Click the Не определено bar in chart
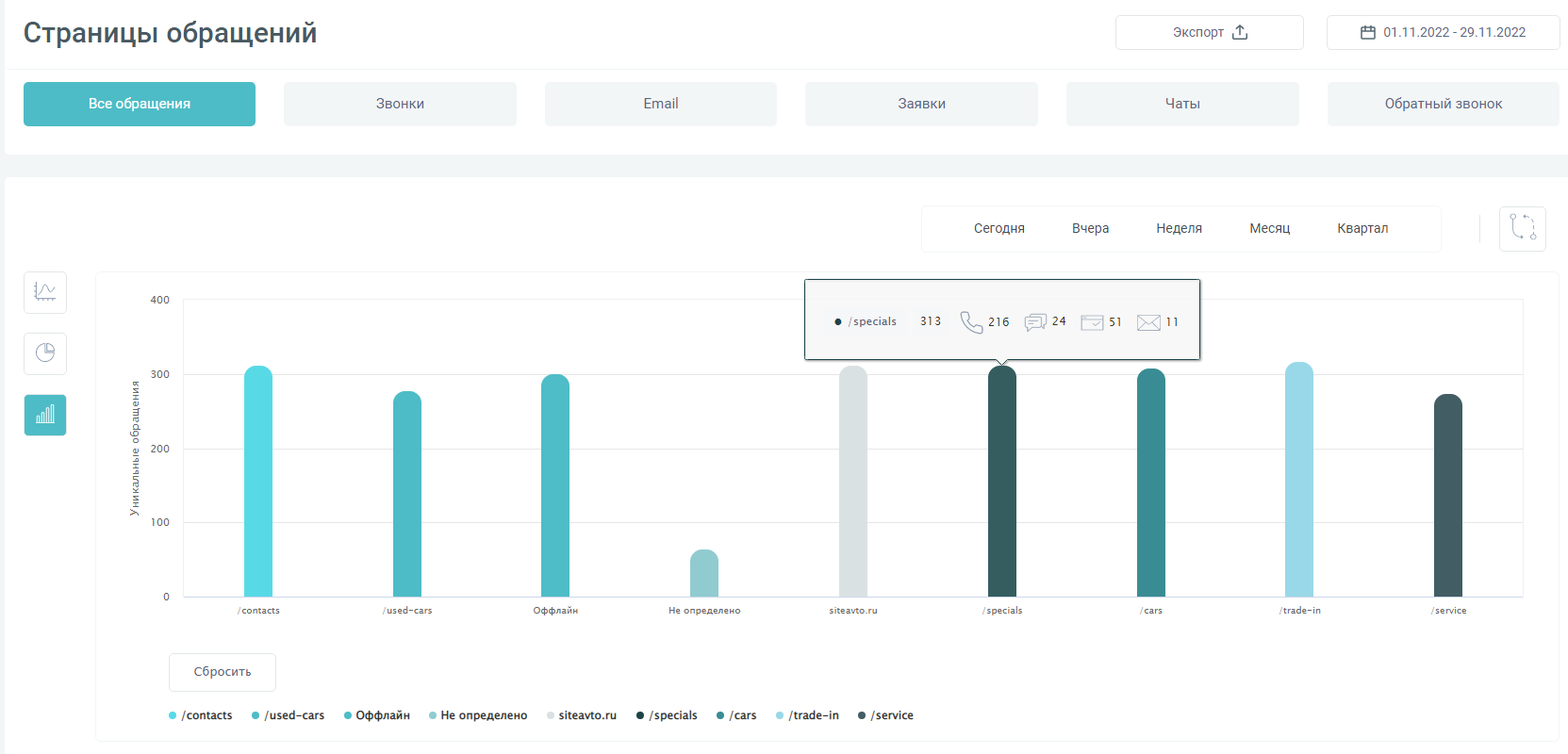The height and width of the screenshot is (754, 1568). click(x=704, y=573)
